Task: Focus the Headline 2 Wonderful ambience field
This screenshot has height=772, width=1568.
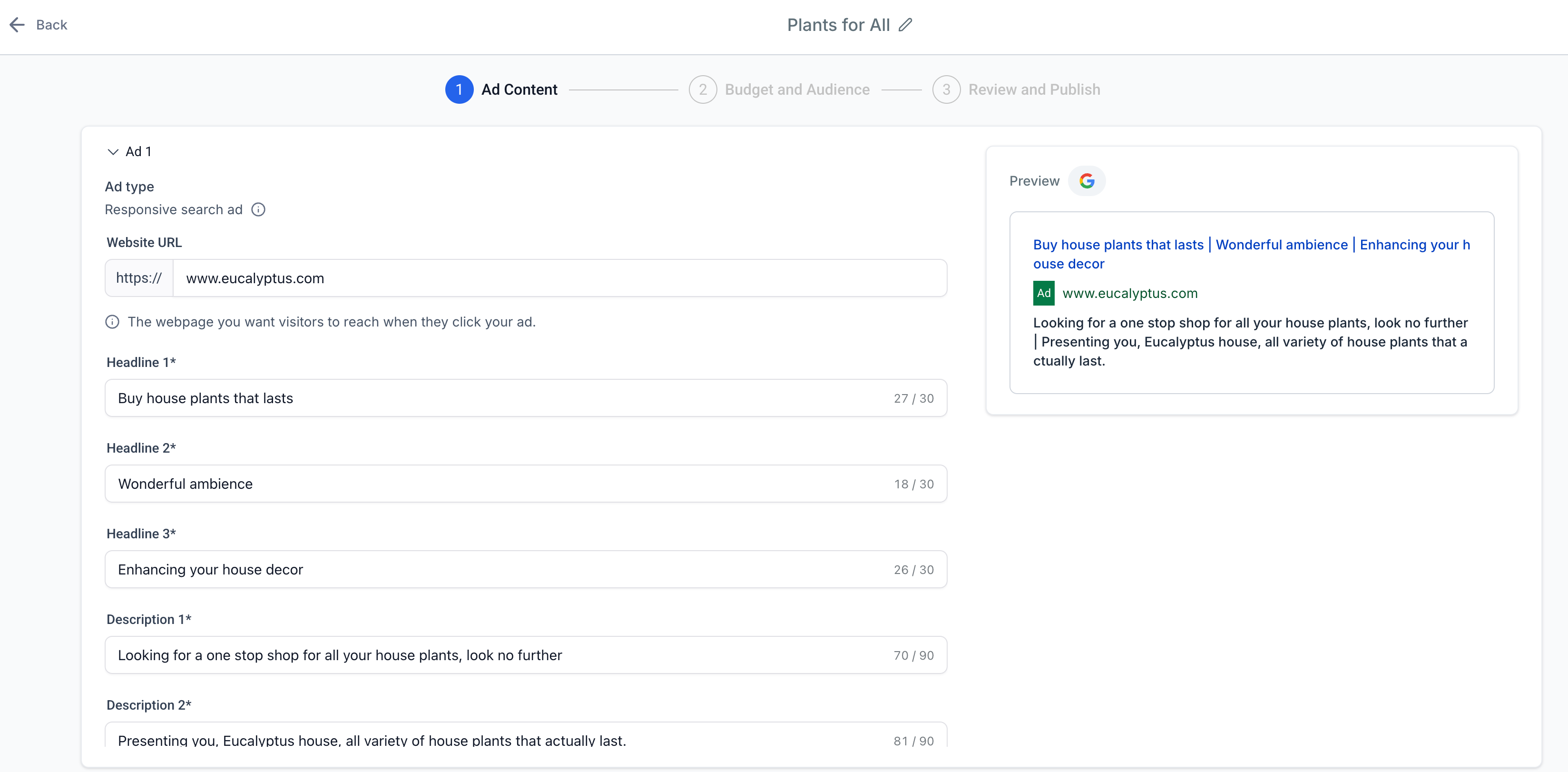Action: point(526,484)
